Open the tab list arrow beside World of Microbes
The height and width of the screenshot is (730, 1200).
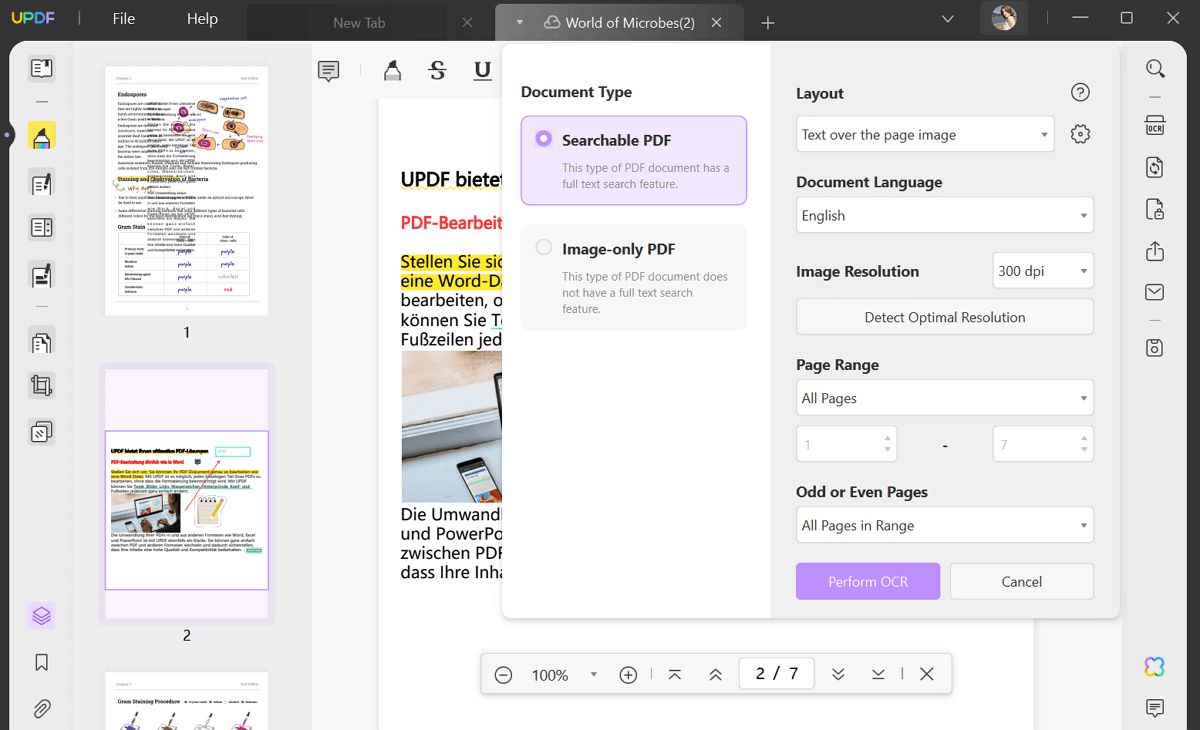tap(520, 23)
